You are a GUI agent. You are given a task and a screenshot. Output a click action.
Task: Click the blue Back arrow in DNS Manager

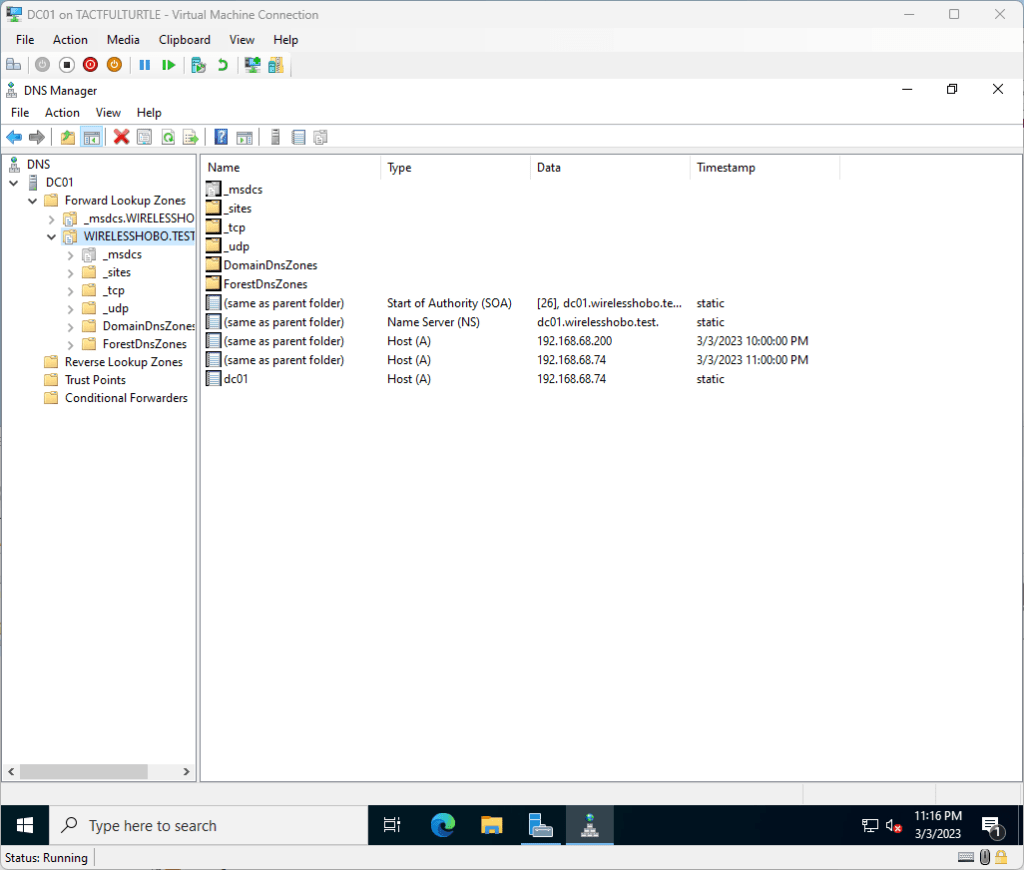click(x=14, y=137)
